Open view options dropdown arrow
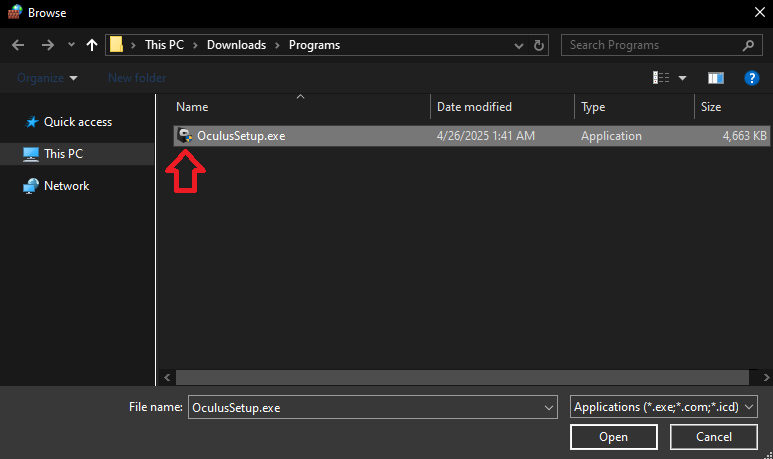This screenshot has height=459, width=773. [683, 78]
